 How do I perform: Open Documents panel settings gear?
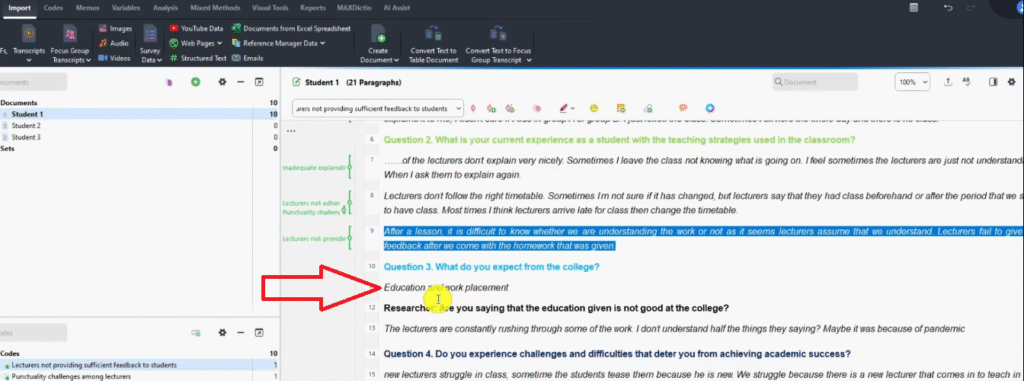tap(222, 82)
